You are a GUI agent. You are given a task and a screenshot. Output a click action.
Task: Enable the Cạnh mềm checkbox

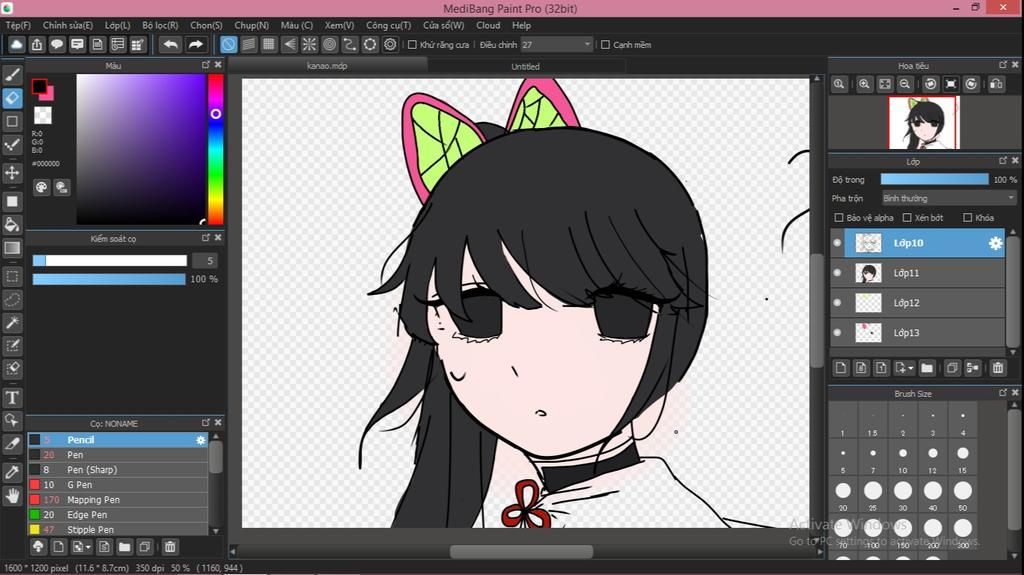click(605, 44)
